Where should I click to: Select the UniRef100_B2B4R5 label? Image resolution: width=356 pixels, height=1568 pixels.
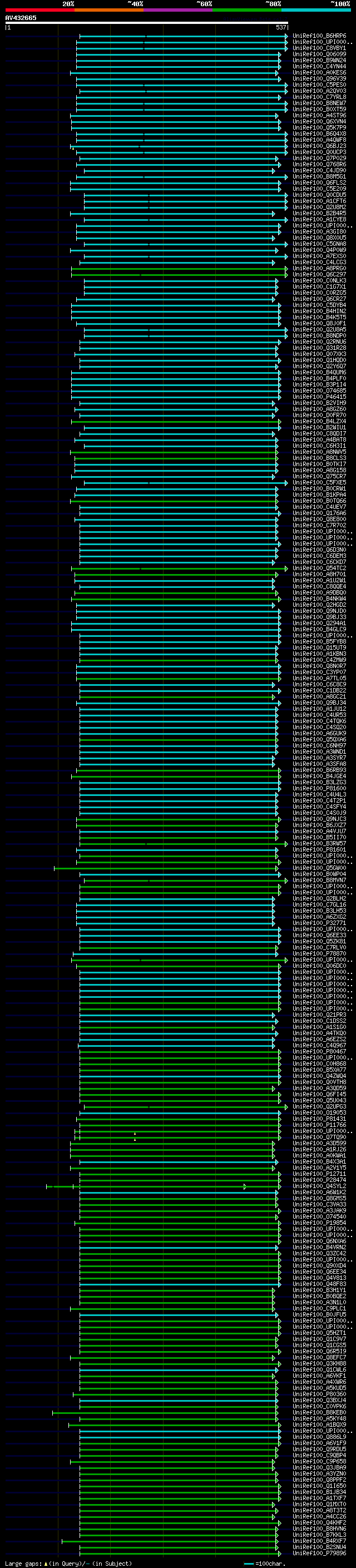pos(319,213)
